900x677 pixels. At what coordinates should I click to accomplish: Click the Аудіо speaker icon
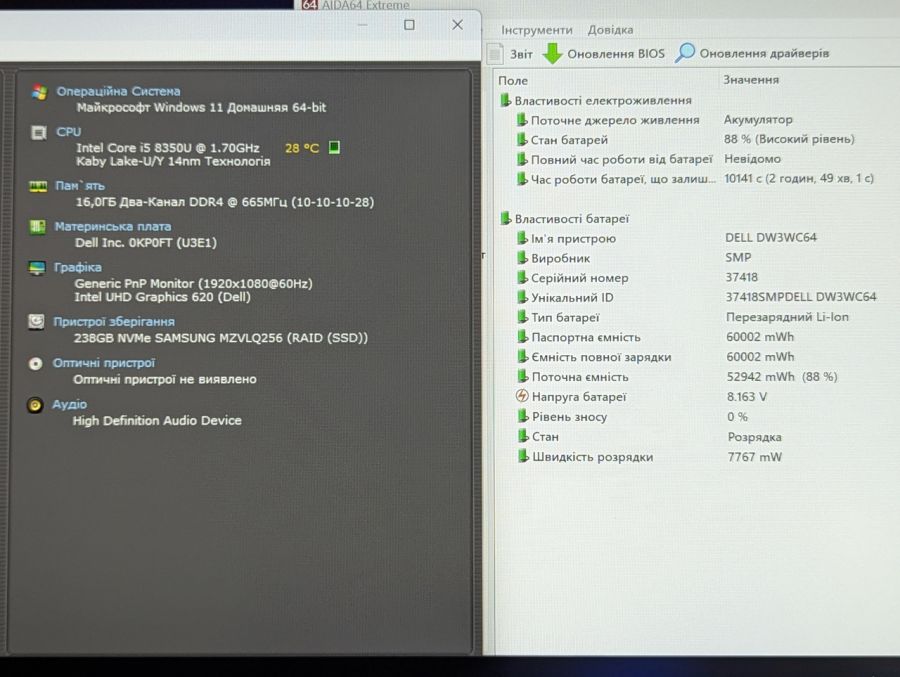tap(35, 405)
